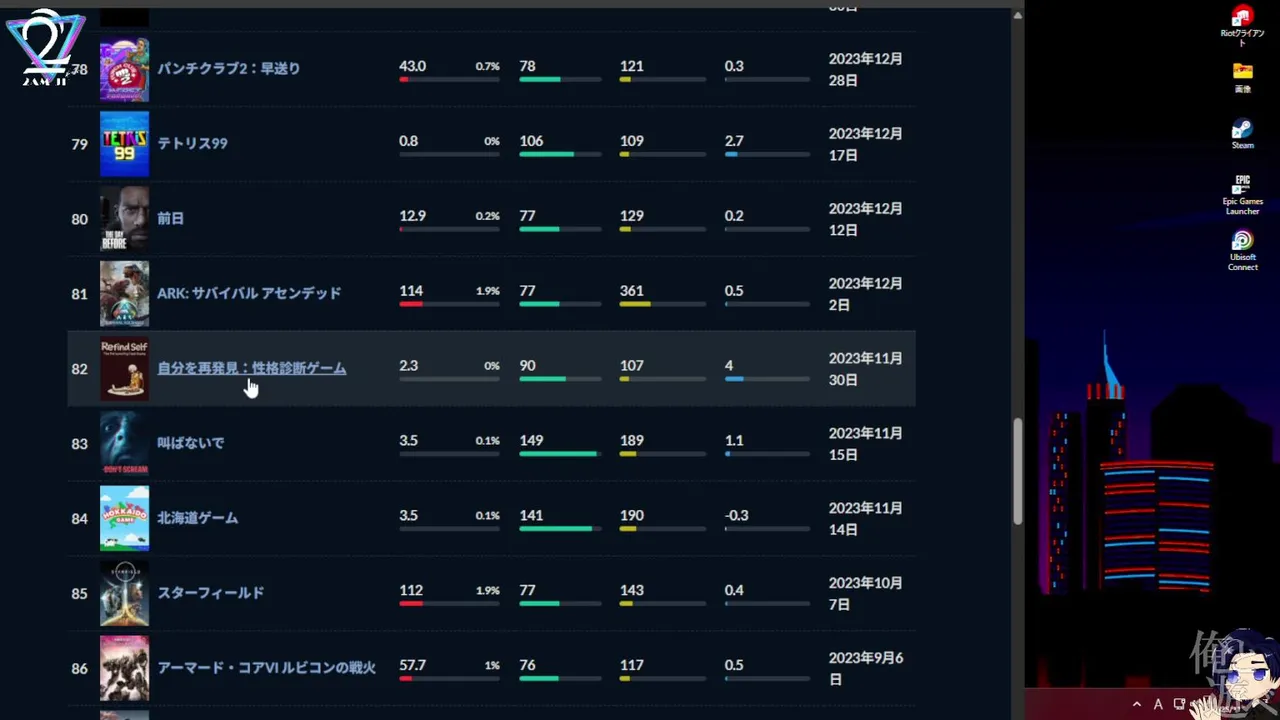This screenshot has width=1280, height=720.
Task: Click the Punch Club 2 cover thumbnail
Action: tap(124, 69)
